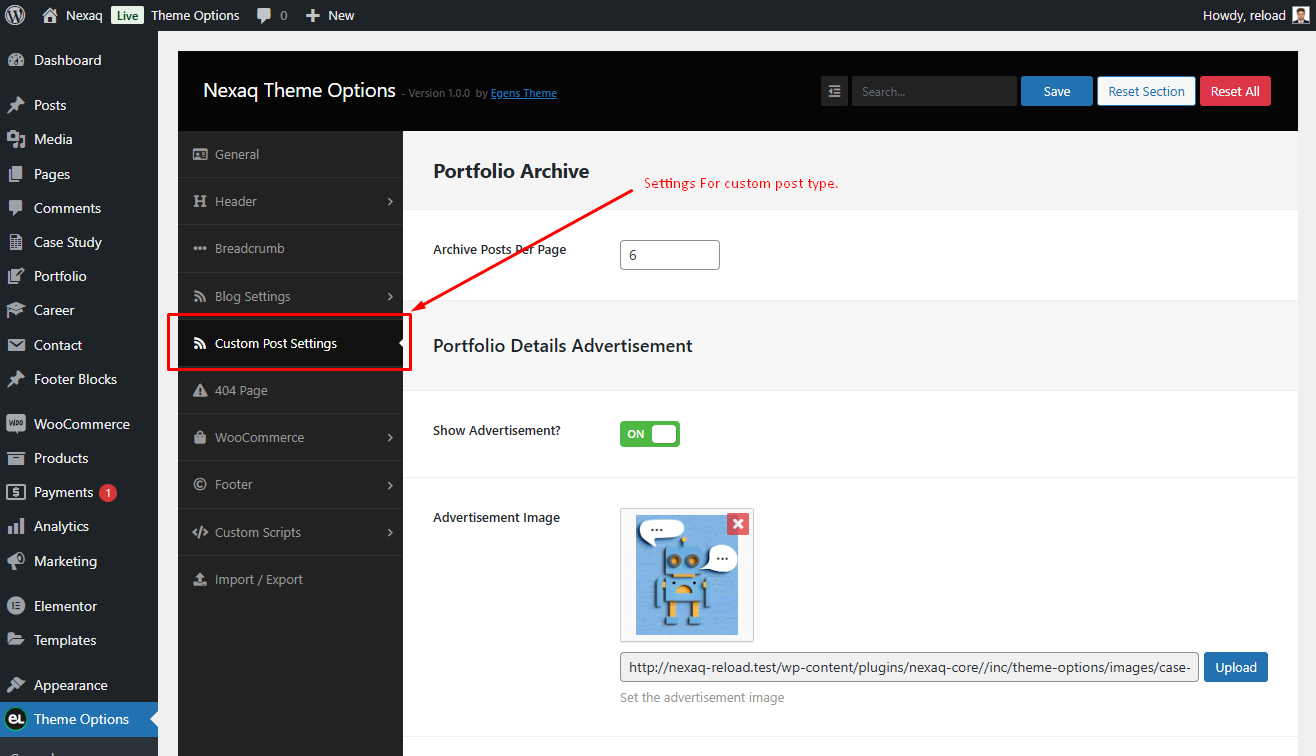Select the Custom Post Settings tab
Image resolution: width=1316 pixels, height=756 pixels.
290,343
